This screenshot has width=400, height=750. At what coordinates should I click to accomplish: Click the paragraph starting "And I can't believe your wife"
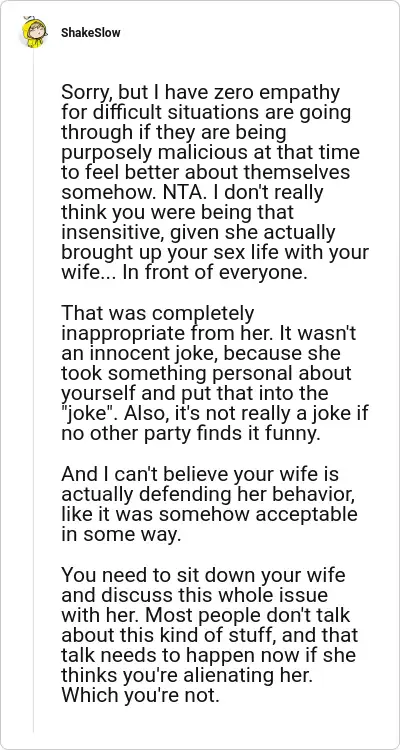210,504
